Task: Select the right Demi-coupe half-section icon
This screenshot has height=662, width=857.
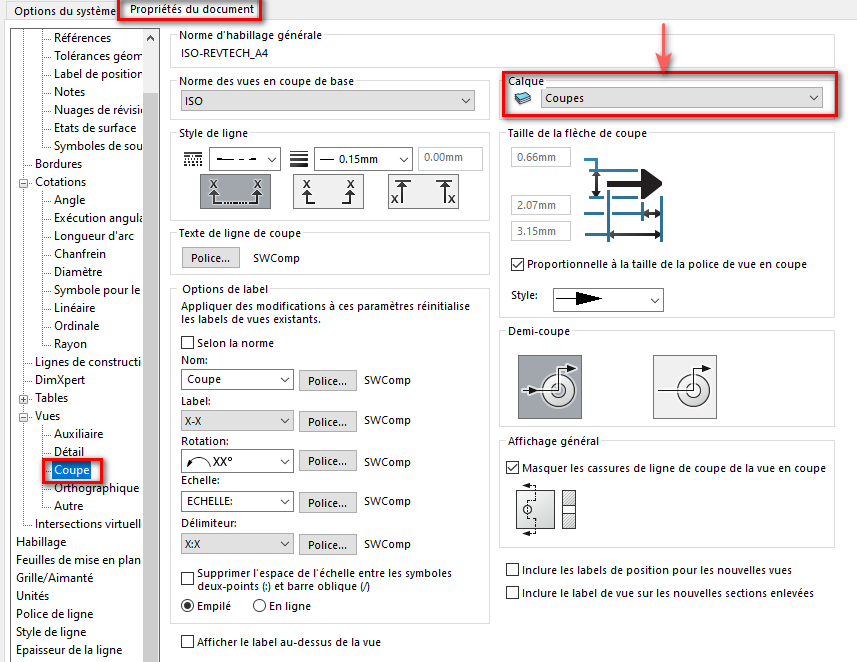Action: (685, 385)
